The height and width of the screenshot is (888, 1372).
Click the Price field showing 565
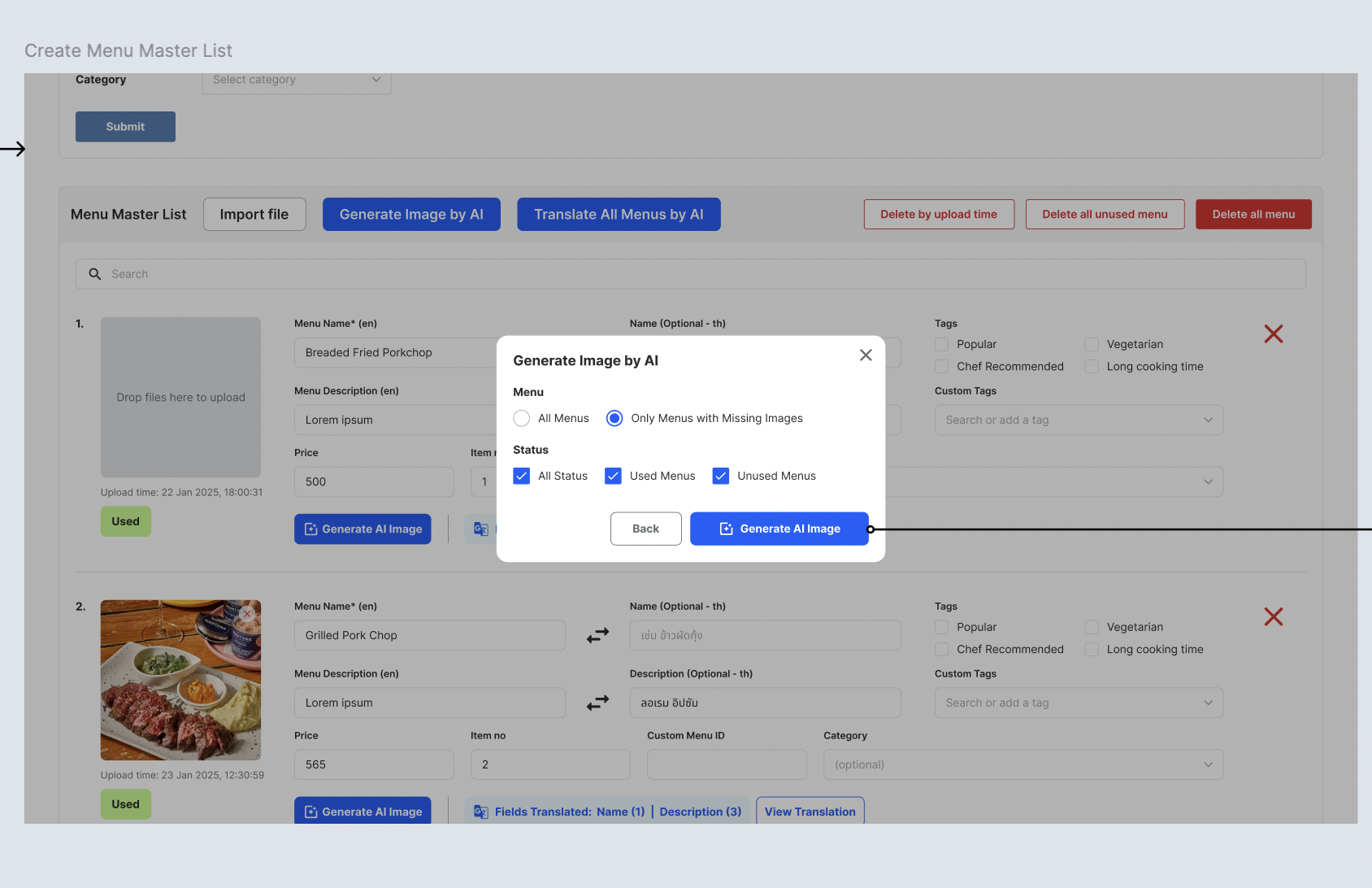coord(374,765)
